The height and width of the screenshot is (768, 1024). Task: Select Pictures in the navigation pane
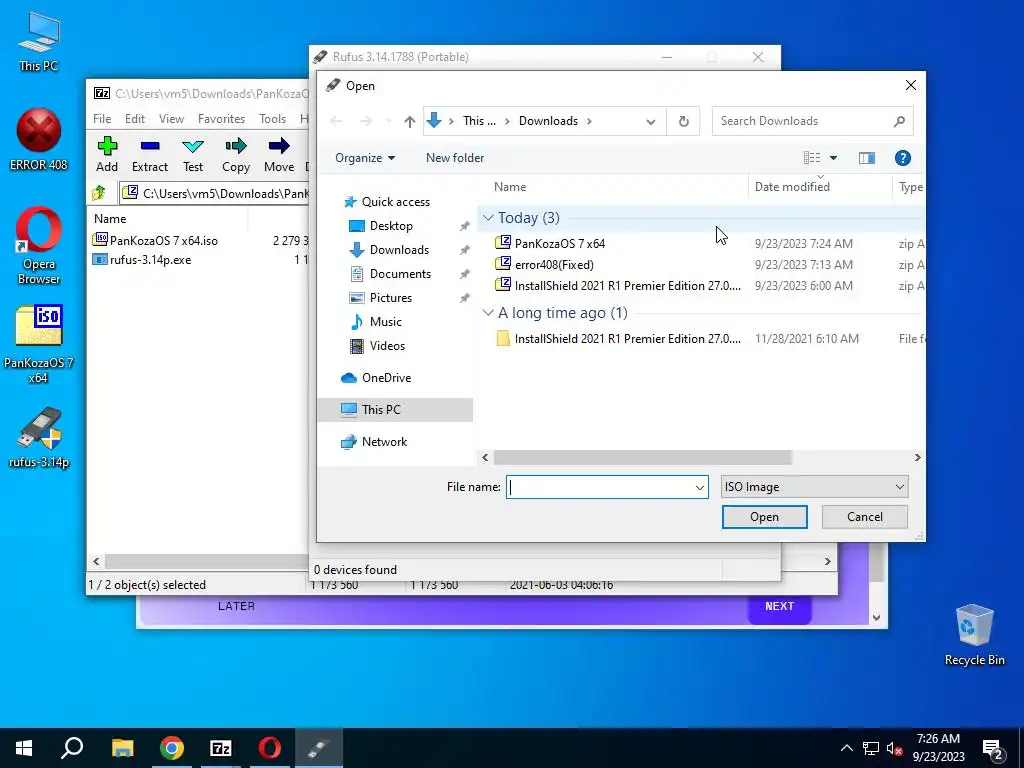(x=391, y=298)
